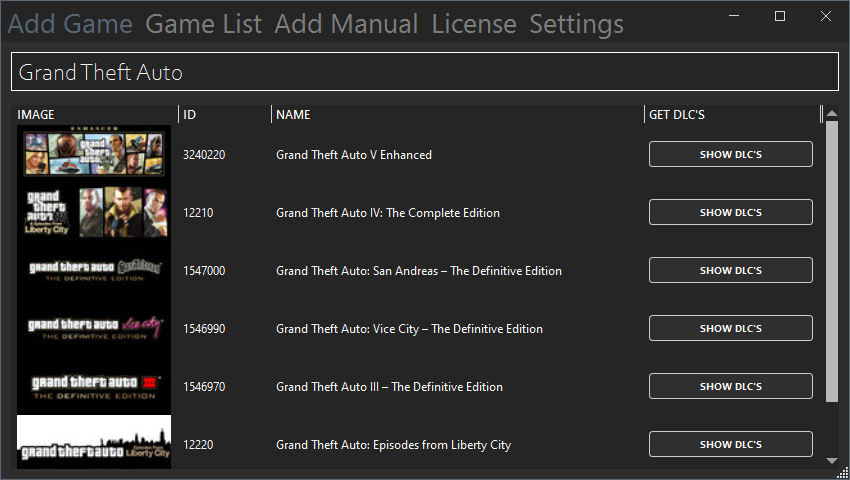Show DLC's for GTA IV: The Complete Edition
This screenshot has width=850, height=480.
[x=730, y=213]
